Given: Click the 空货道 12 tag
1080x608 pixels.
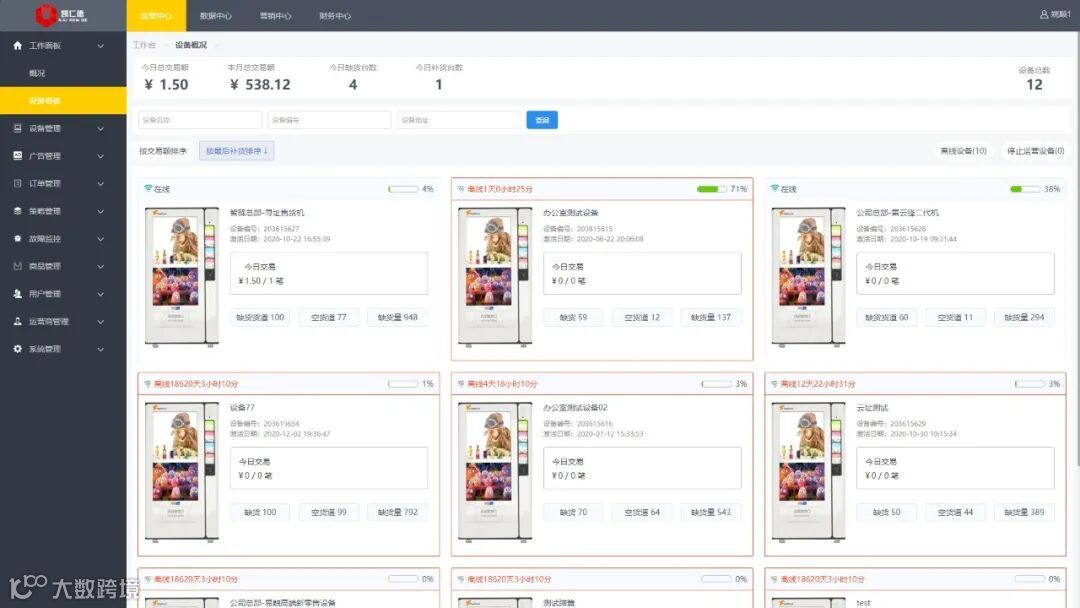Looking at the screenshot, I should [x=642, y=317].
